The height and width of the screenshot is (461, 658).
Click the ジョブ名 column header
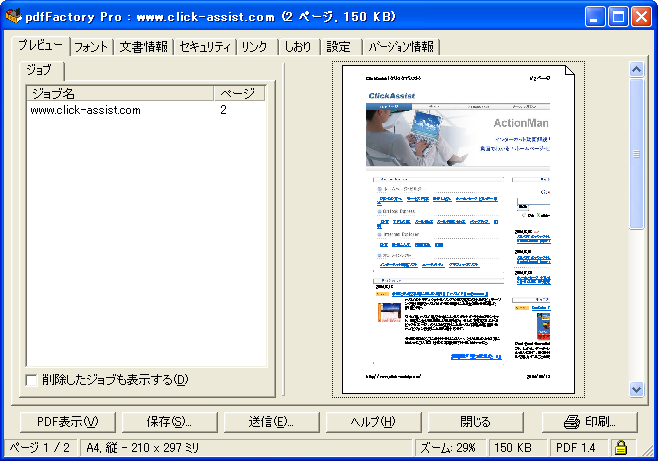[x=120, y=93]
